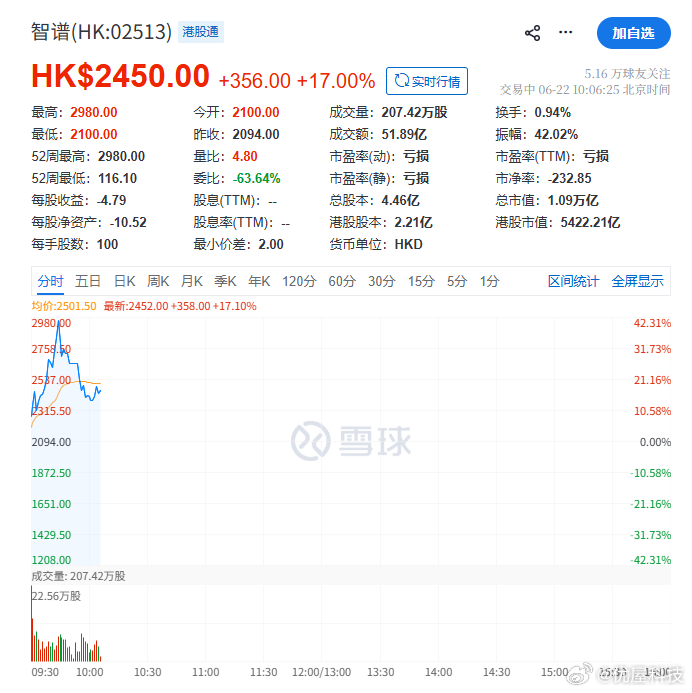This screenshot has width=692, height=693.
Task: Click the percentage change +17.00%
Action: (x=336, y=81)
